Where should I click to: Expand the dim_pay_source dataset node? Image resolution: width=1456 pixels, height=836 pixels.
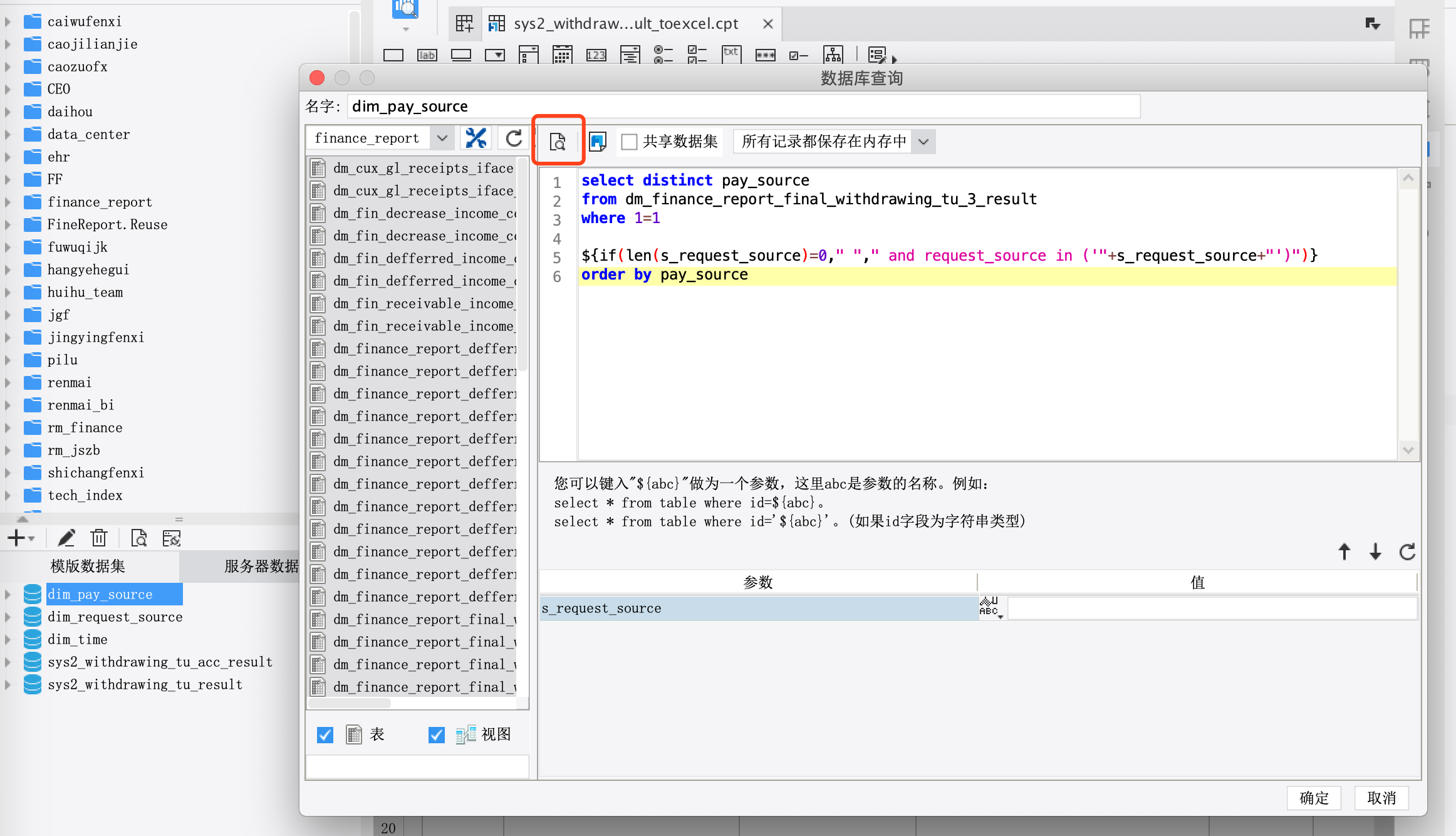pos(8,594)
